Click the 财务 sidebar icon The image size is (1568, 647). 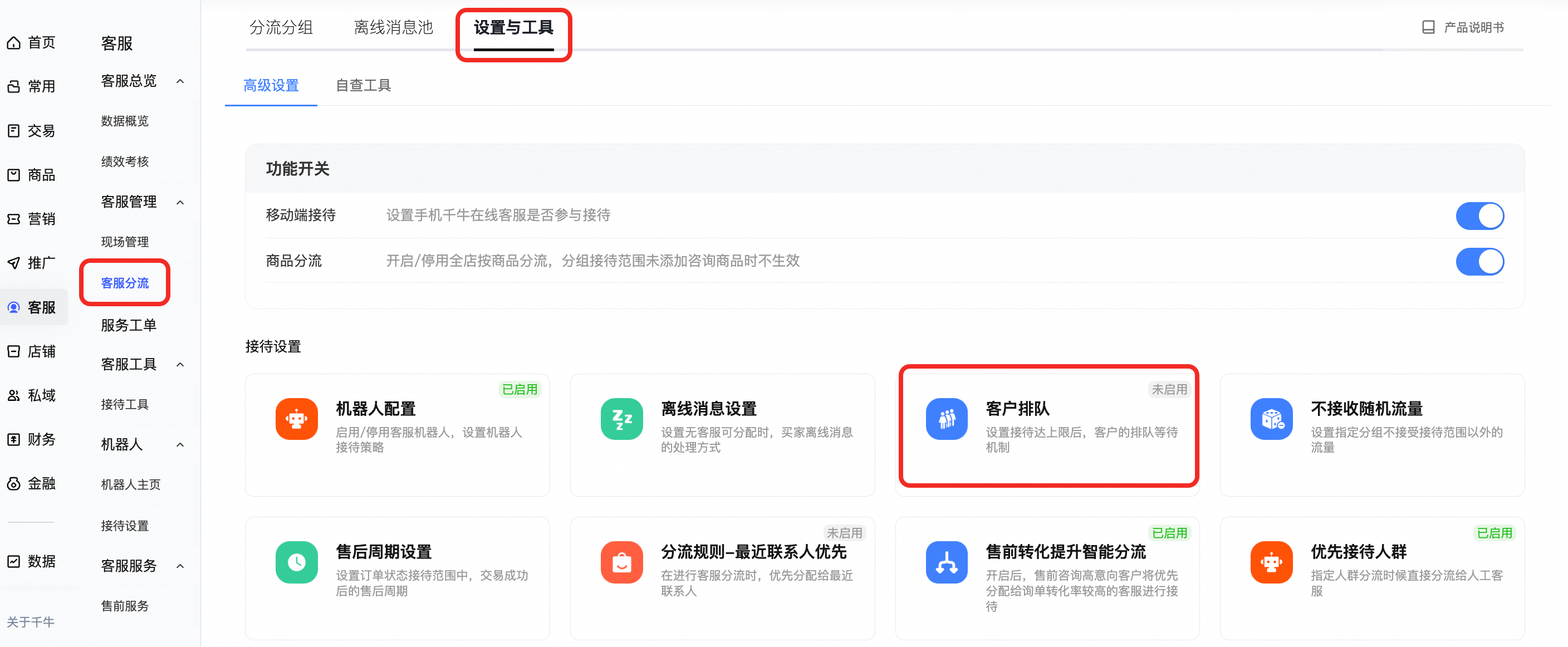pyautogui.click(x=13, y=439)
